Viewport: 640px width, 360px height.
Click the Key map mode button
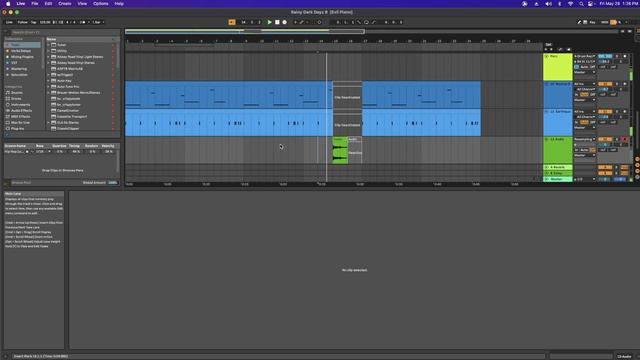tap(592, 22)
